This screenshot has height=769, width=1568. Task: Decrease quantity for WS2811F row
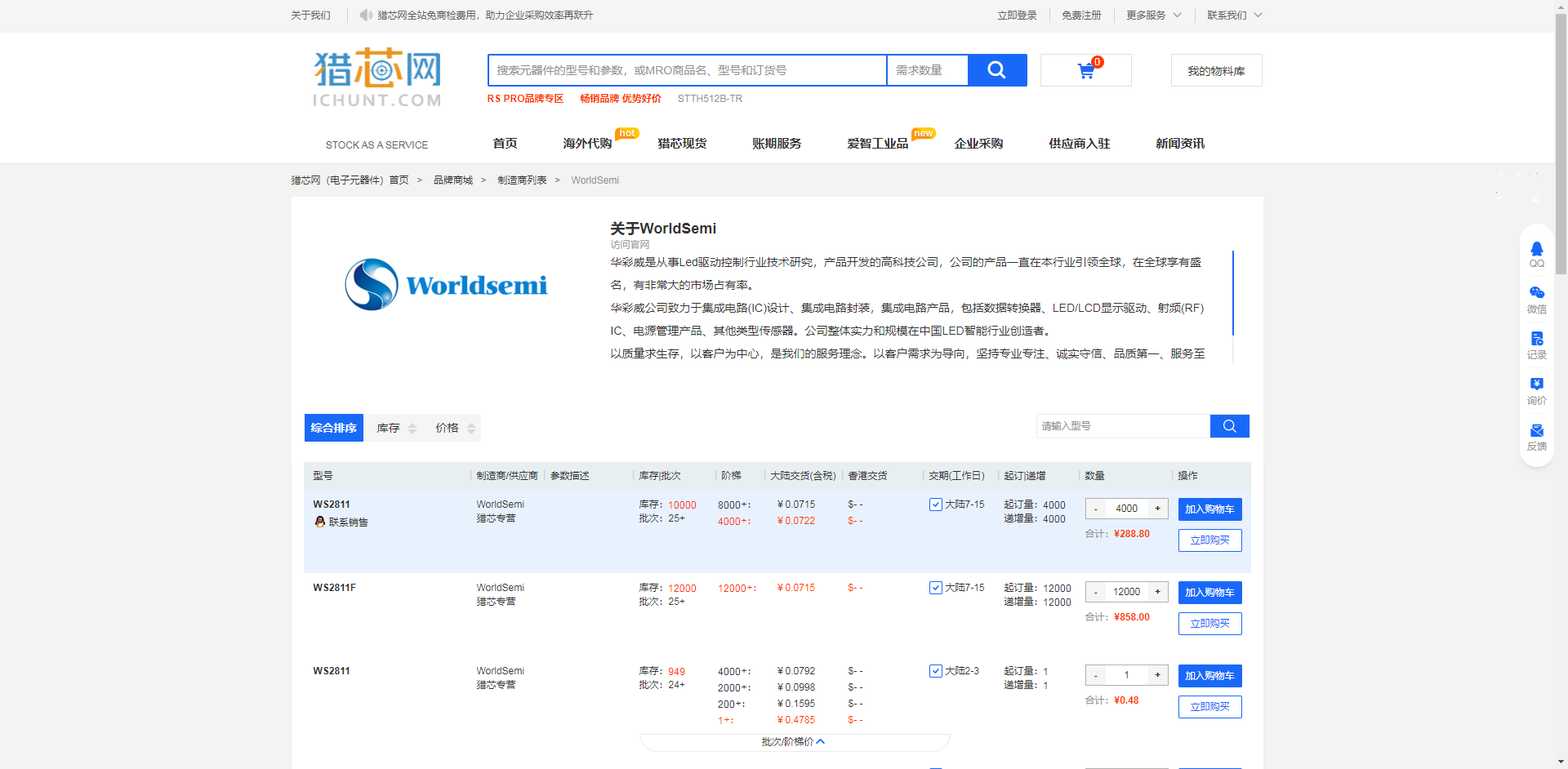(x=1096, y=592)
